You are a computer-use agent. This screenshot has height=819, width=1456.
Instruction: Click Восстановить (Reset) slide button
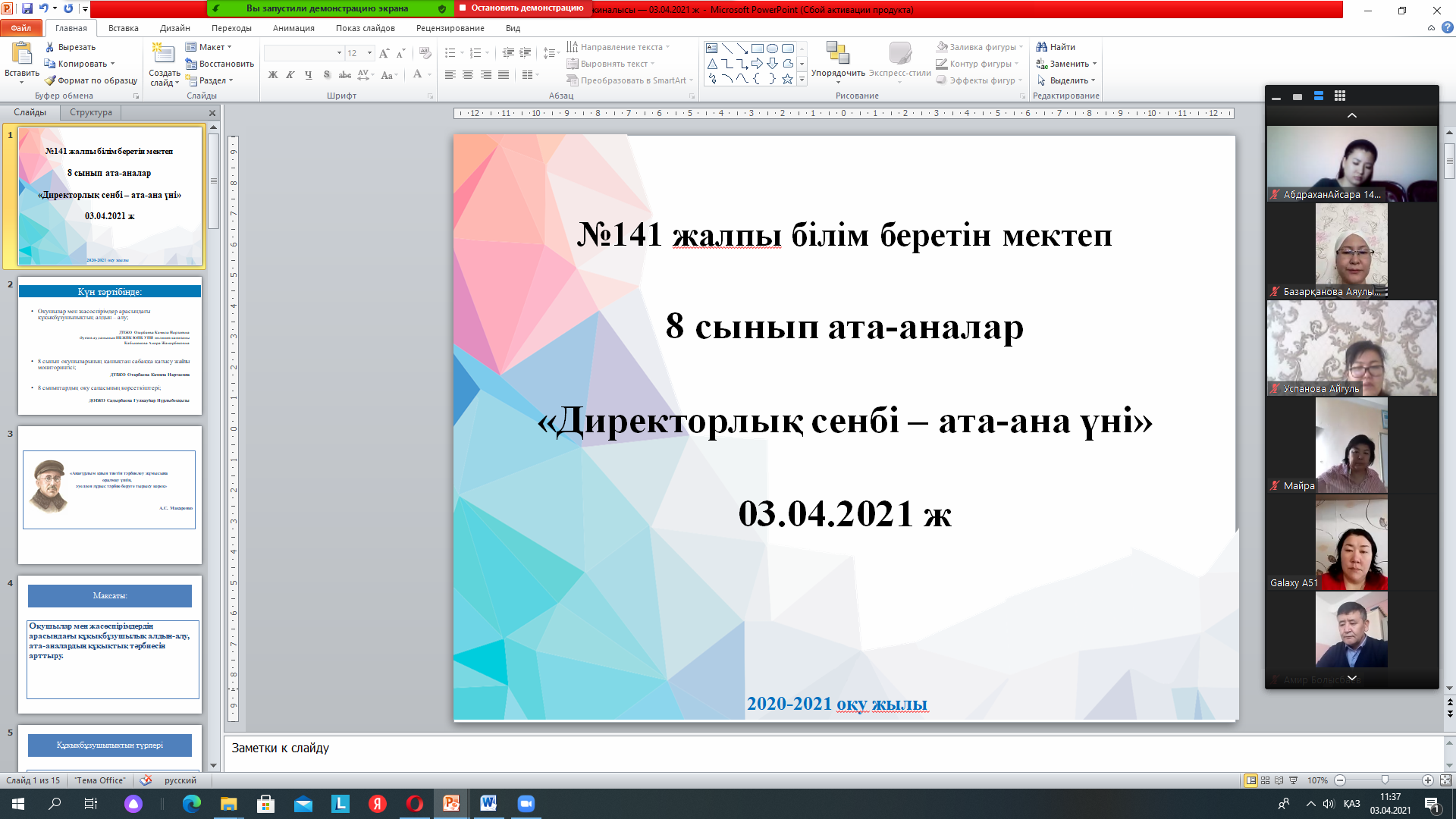(x=225, y=64)
